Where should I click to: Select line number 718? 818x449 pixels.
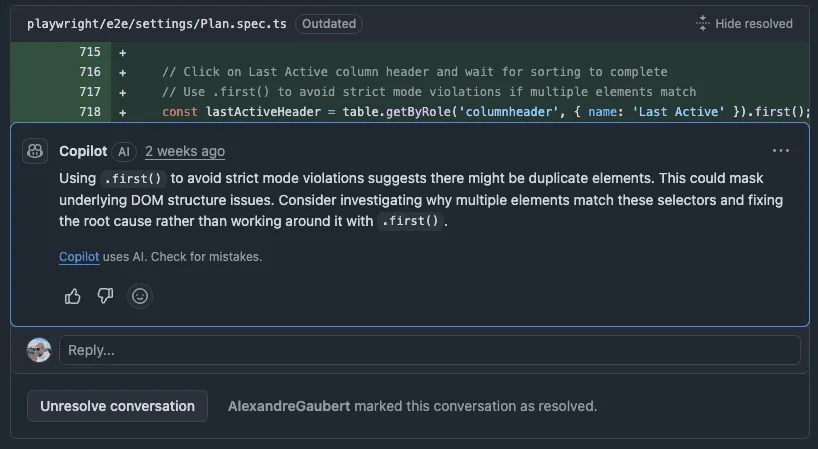click(x=89, y=112)
